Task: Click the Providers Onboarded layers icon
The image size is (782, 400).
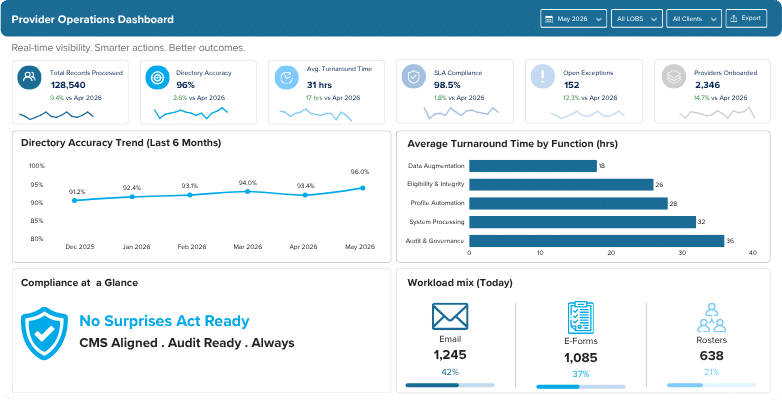Action: tap(674, 77)
